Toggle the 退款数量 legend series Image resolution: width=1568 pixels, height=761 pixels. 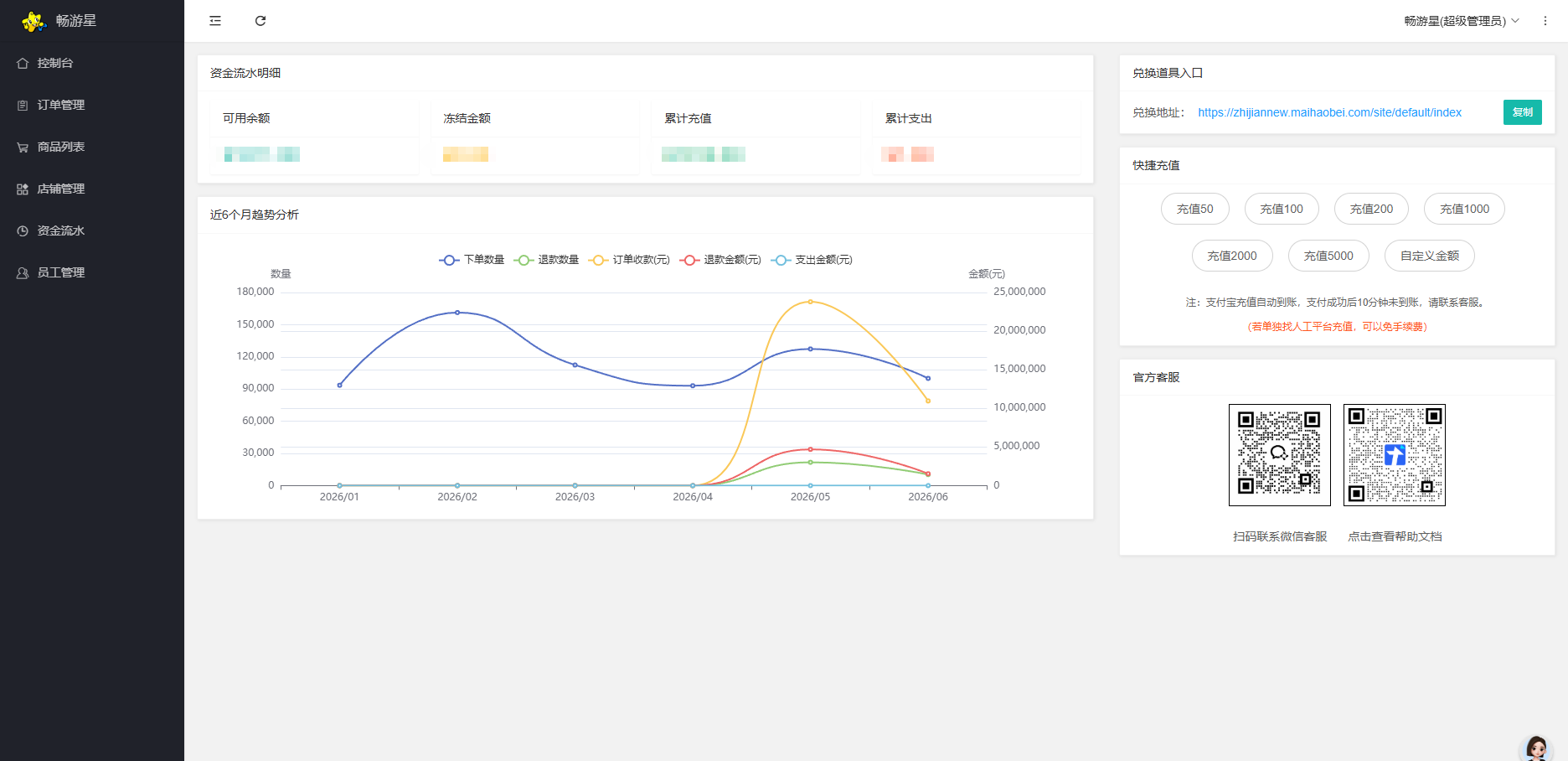tap(546, 260)
